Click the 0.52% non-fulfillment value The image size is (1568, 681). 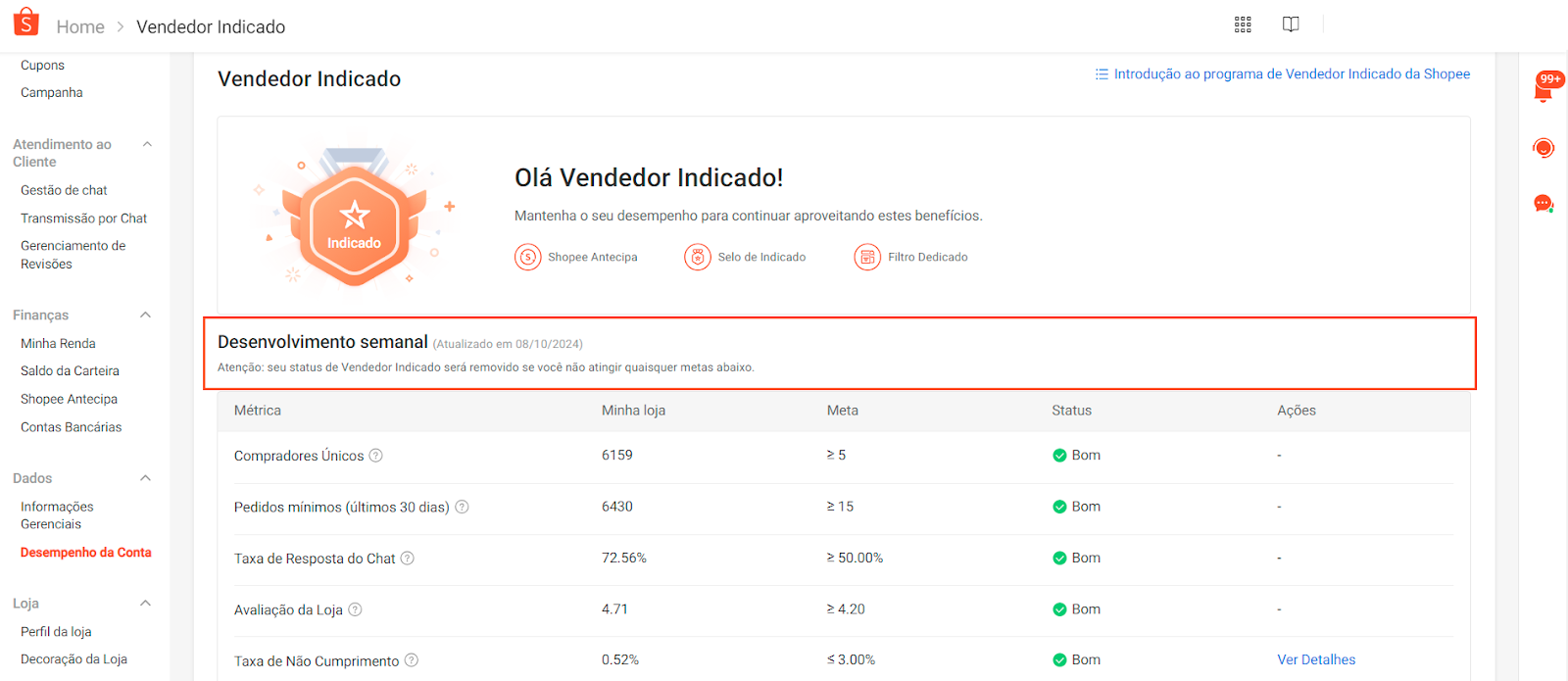pos(620,659)
